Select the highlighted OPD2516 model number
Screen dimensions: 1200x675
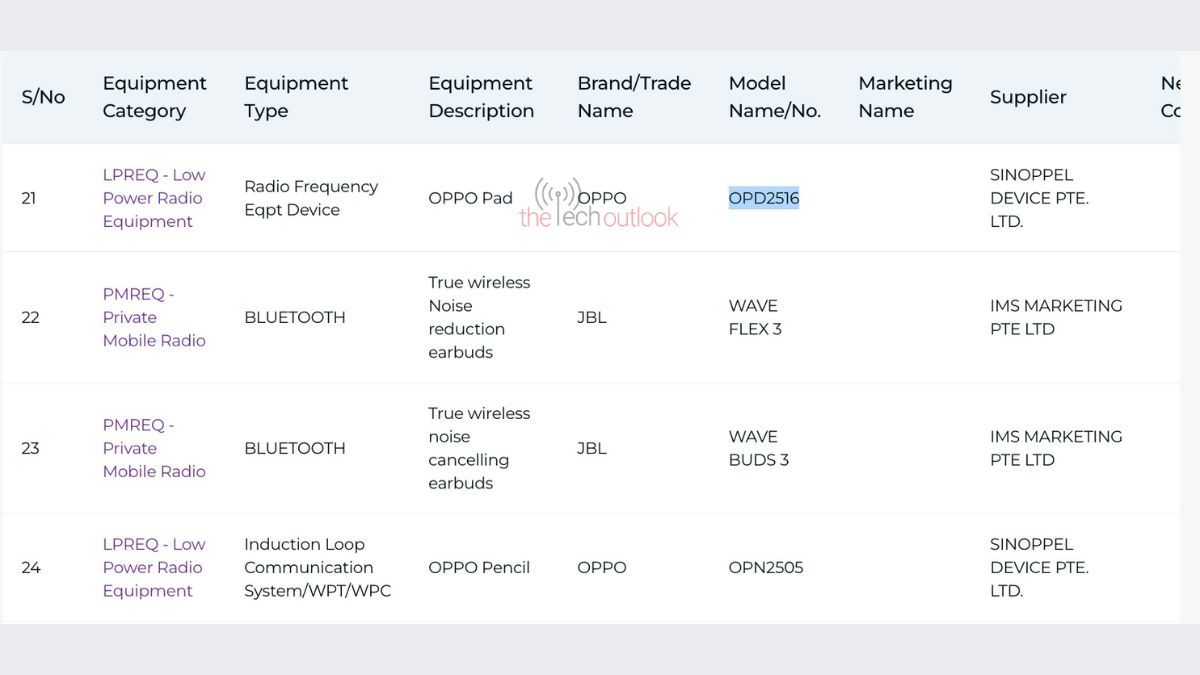[x=764, y=198]
